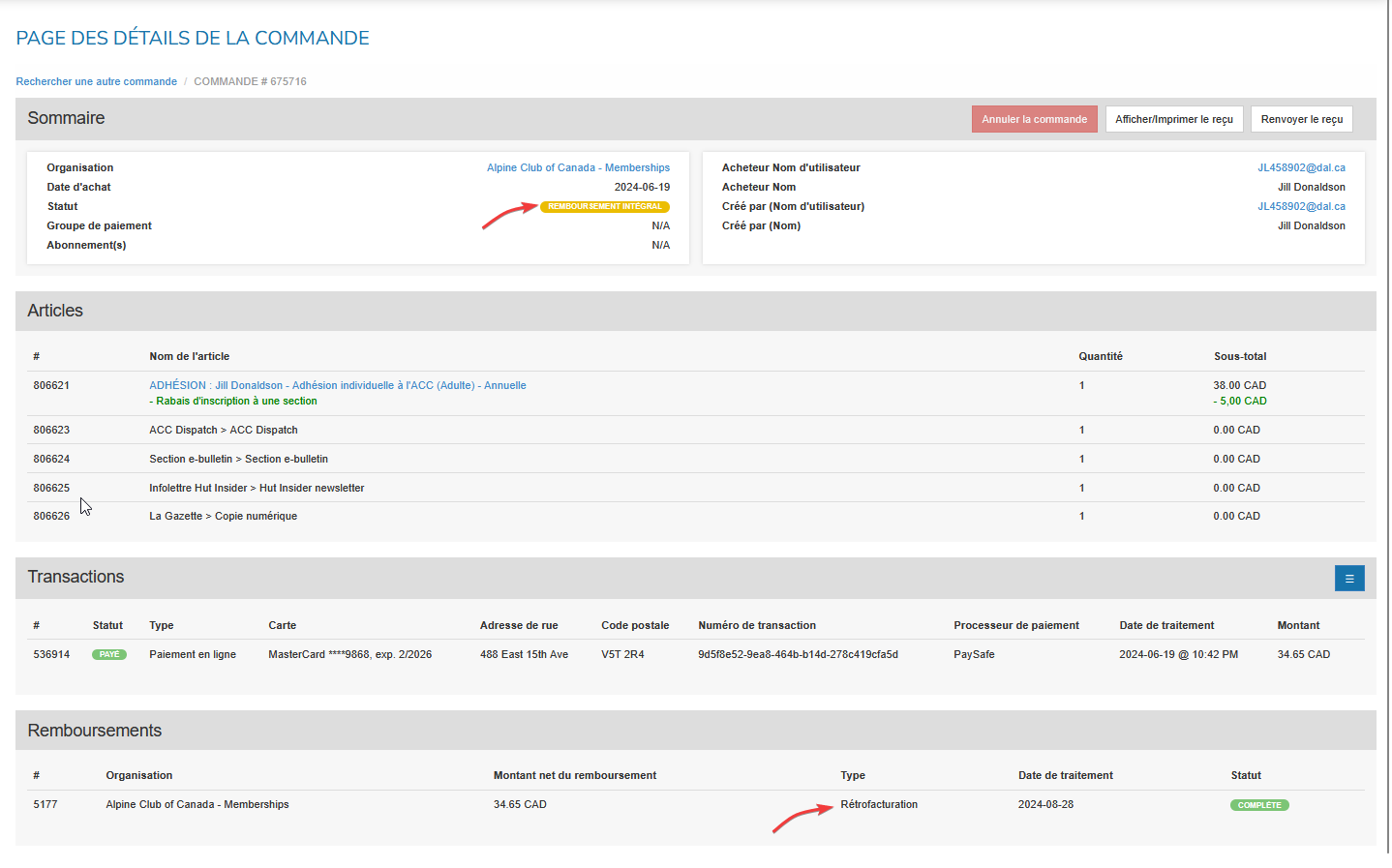The width and height of the screenshot is (1392, 868).
Task: Click the green PAYÉ status badge
Action: tap(109, 654)
